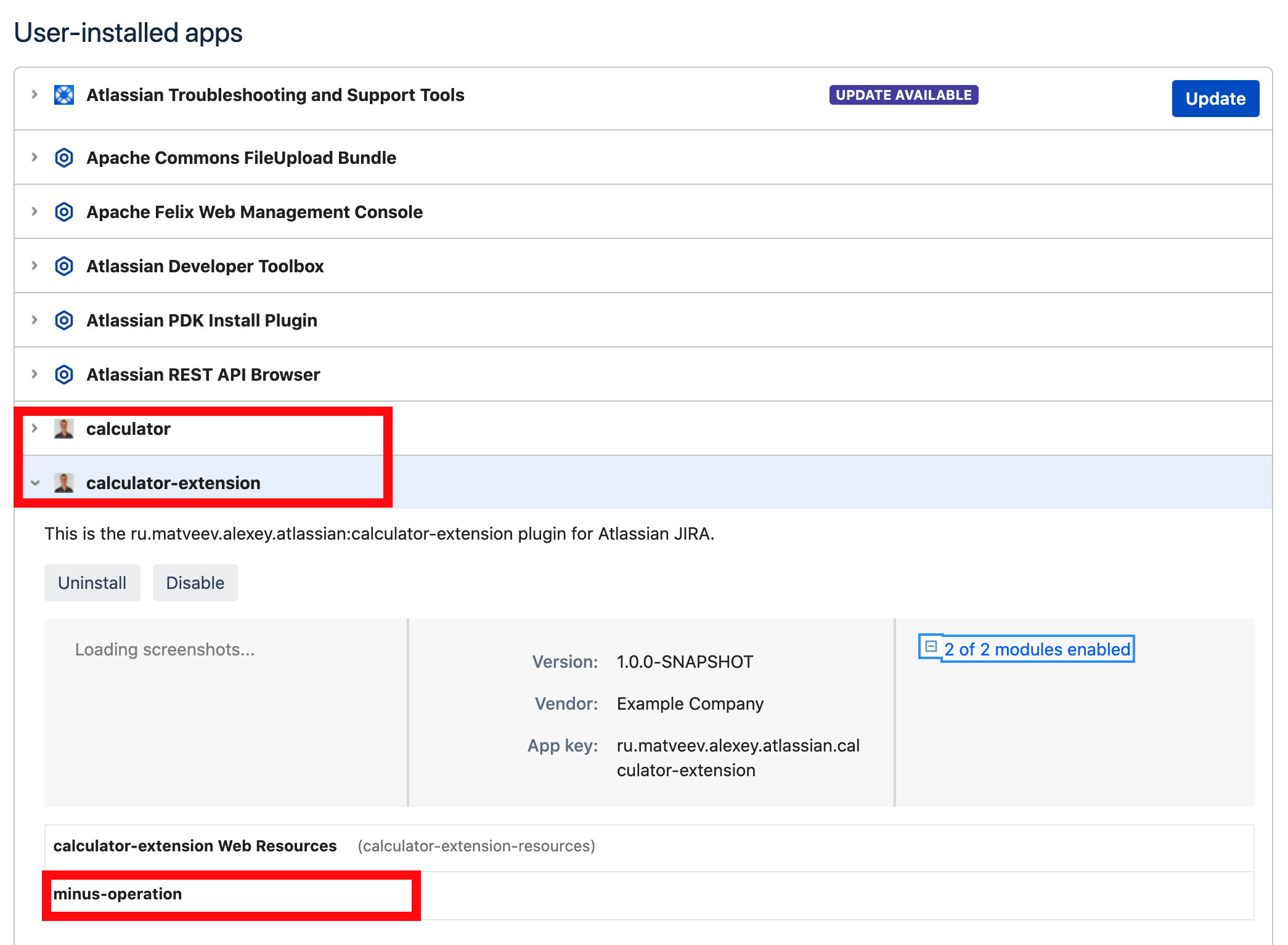The height and width of the screenshot is (945, 1288).
Task: Click the Apache Felix Web Management Console icon
Action: pos(64,212)
